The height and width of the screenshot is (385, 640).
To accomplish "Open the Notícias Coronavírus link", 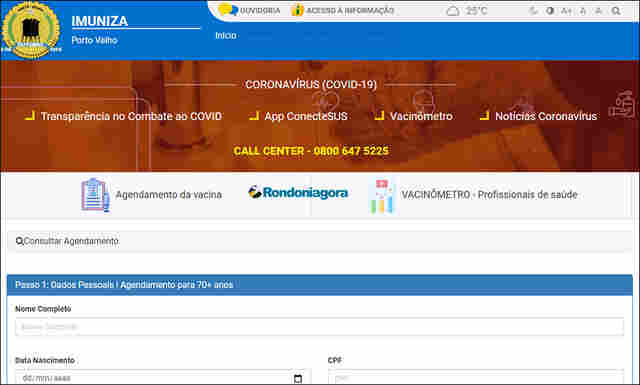I will tap(546, 116).
